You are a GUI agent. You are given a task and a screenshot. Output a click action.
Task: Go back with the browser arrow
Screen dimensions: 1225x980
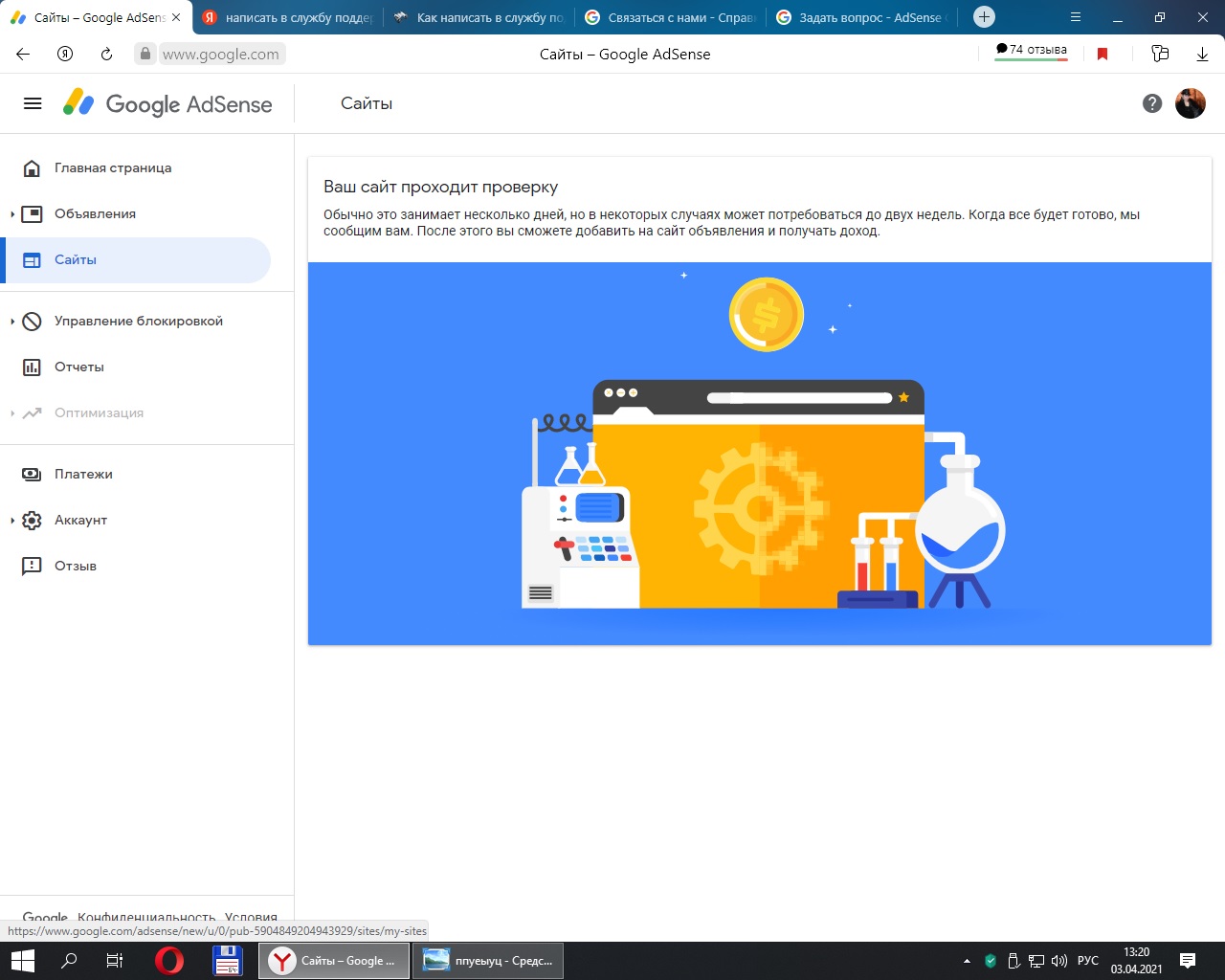click(x=23, y=54)
